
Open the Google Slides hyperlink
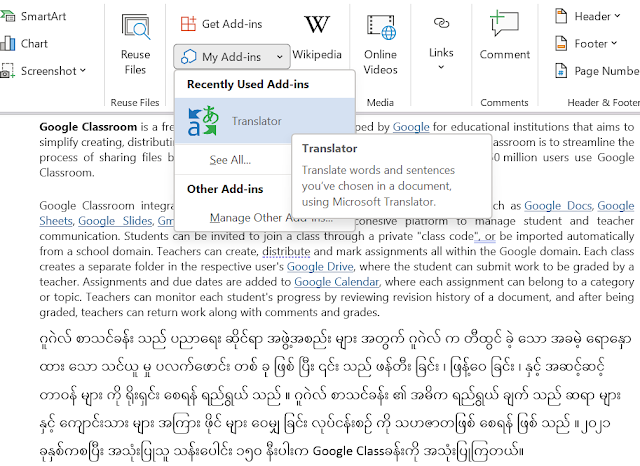115,221
